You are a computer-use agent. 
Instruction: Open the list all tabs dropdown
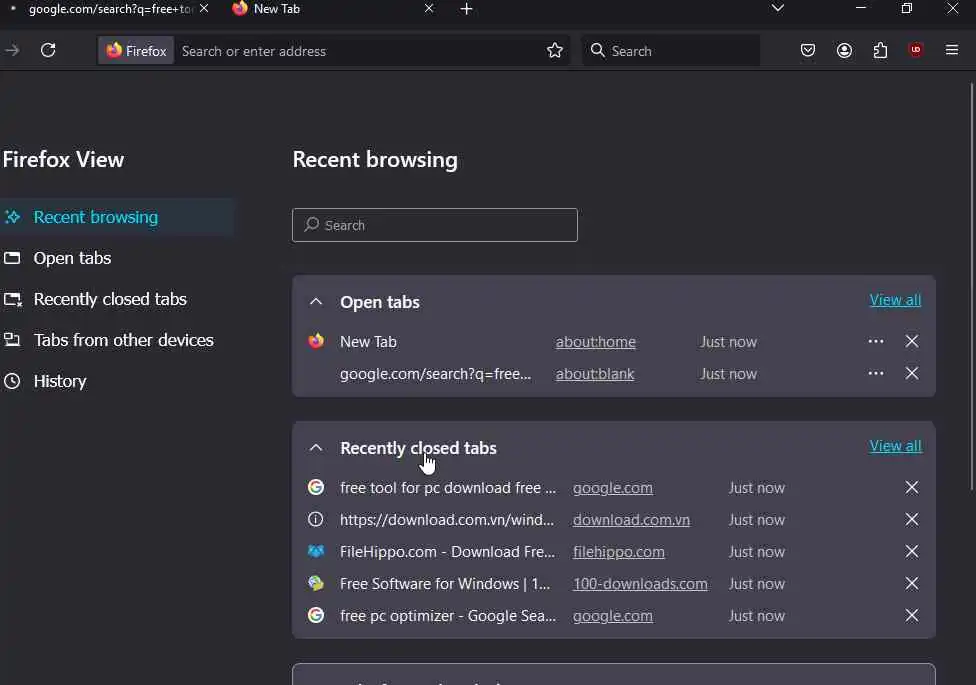778,9
